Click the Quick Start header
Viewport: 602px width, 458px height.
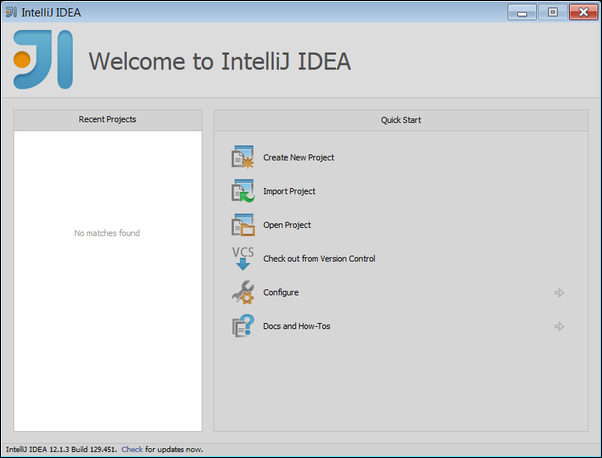coord(401,120)
